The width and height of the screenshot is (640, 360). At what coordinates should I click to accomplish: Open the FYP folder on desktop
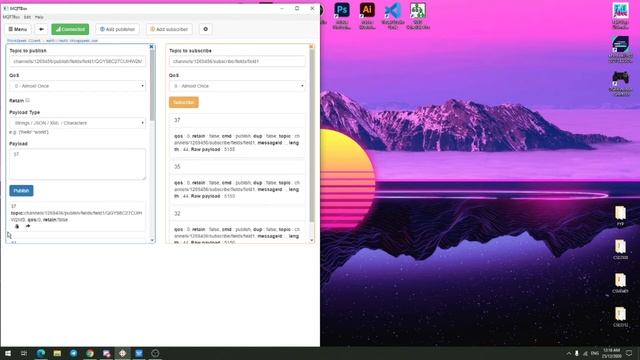(620, 216)
